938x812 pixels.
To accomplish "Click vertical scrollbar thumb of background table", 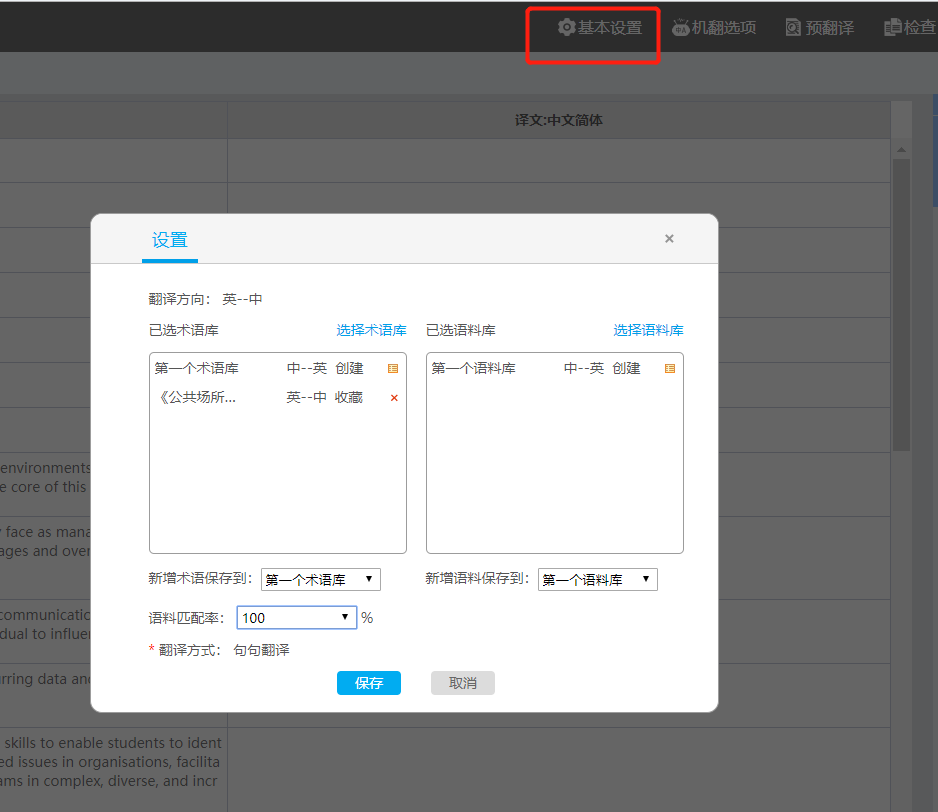I will (x=901, y=304).
